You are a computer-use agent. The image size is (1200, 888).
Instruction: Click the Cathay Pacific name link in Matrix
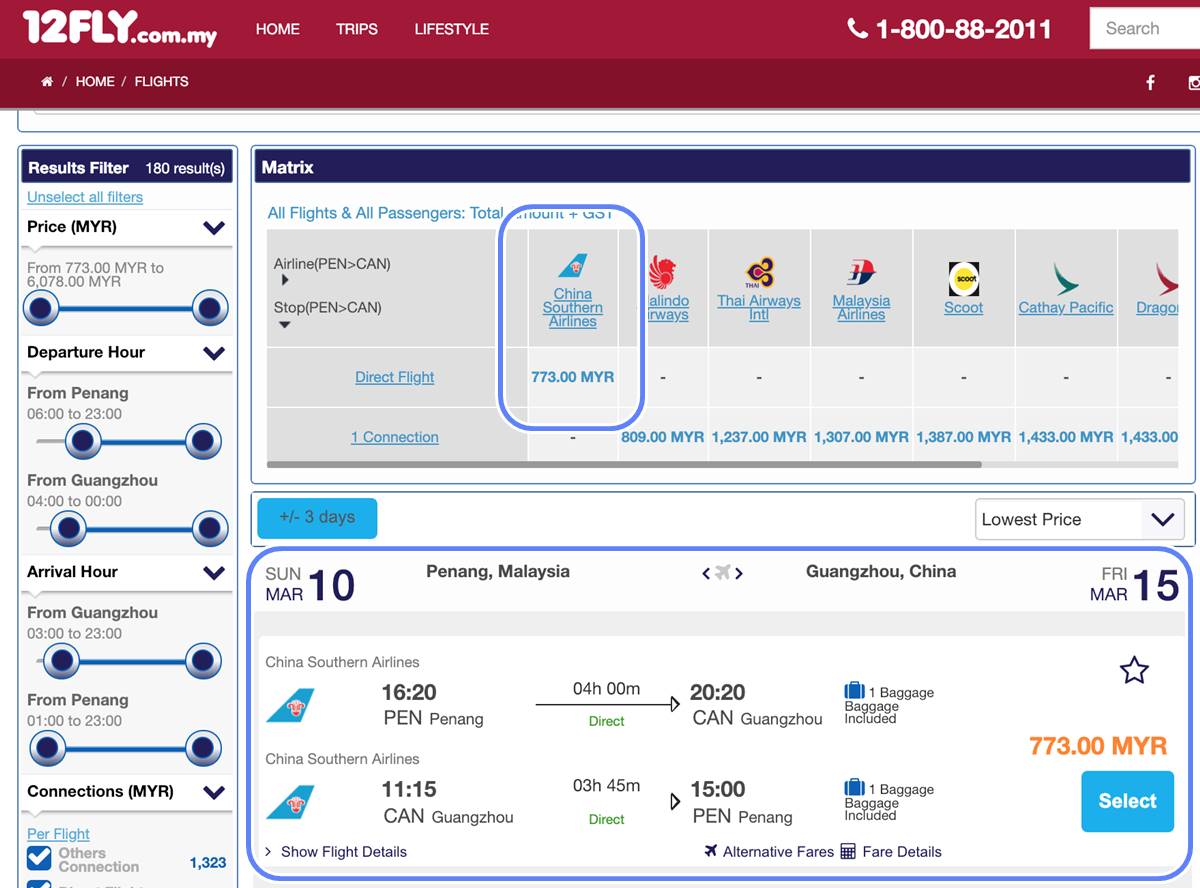tap(1066, 308)
